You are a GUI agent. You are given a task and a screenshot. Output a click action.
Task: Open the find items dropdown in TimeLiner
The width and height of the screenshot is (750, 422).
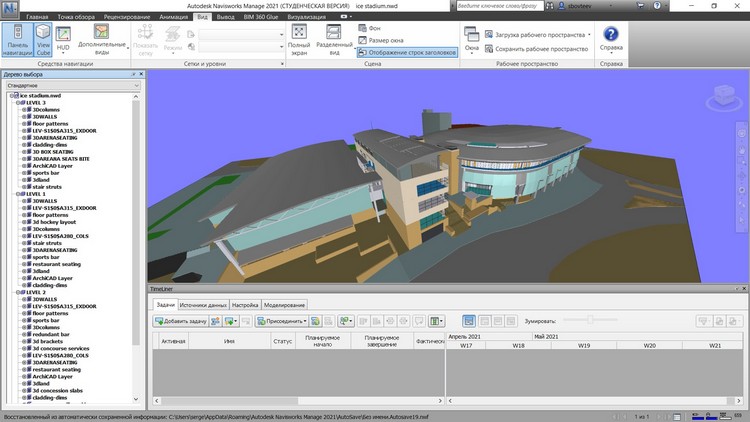pos(345,321)
